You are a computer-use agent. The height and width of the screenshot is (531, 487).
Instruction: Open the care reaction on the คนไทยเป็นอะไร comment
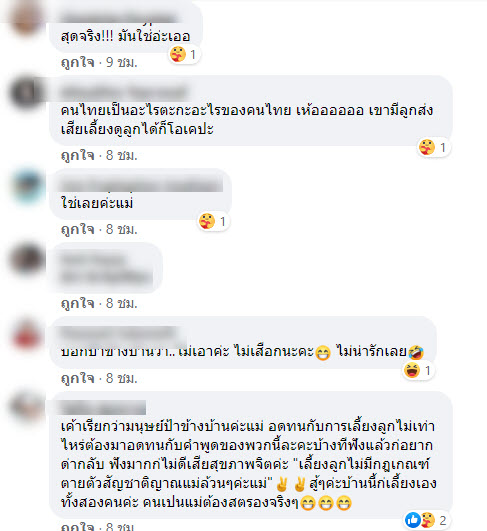[x=427, y=147]
